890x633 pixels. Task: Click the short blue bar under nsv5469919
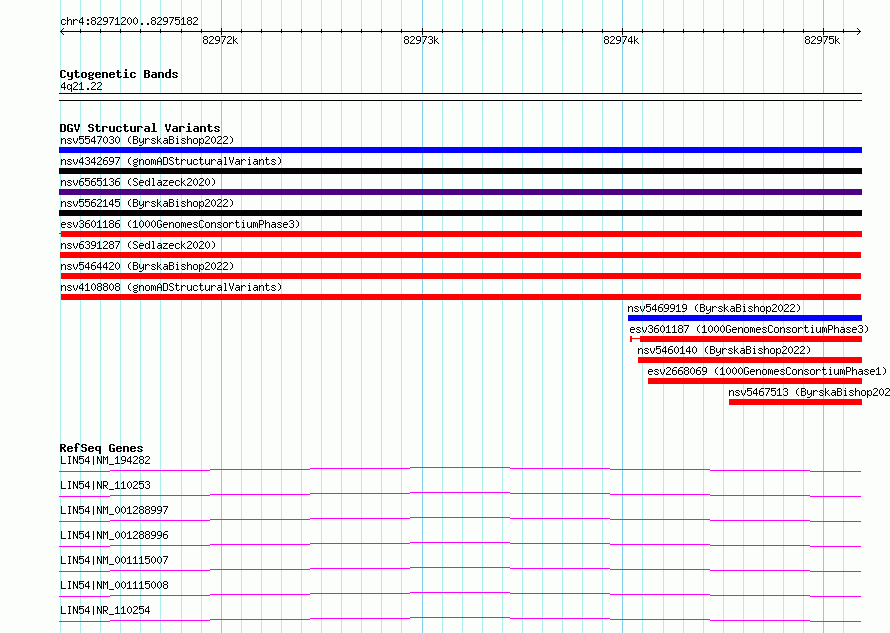coord(745,318)
